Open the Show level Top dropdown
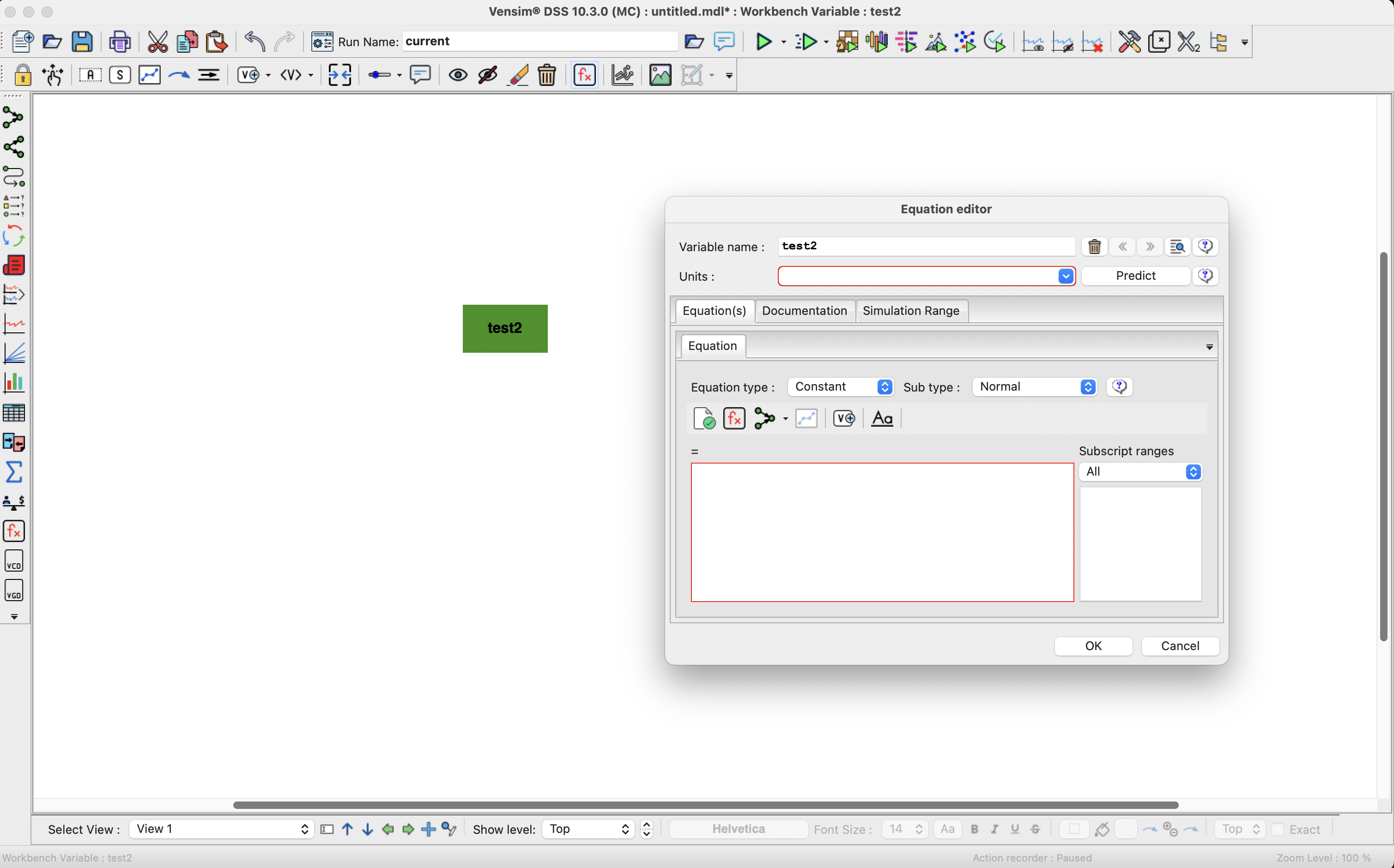Screen dimensions: 1394x868 pos(588,829)
